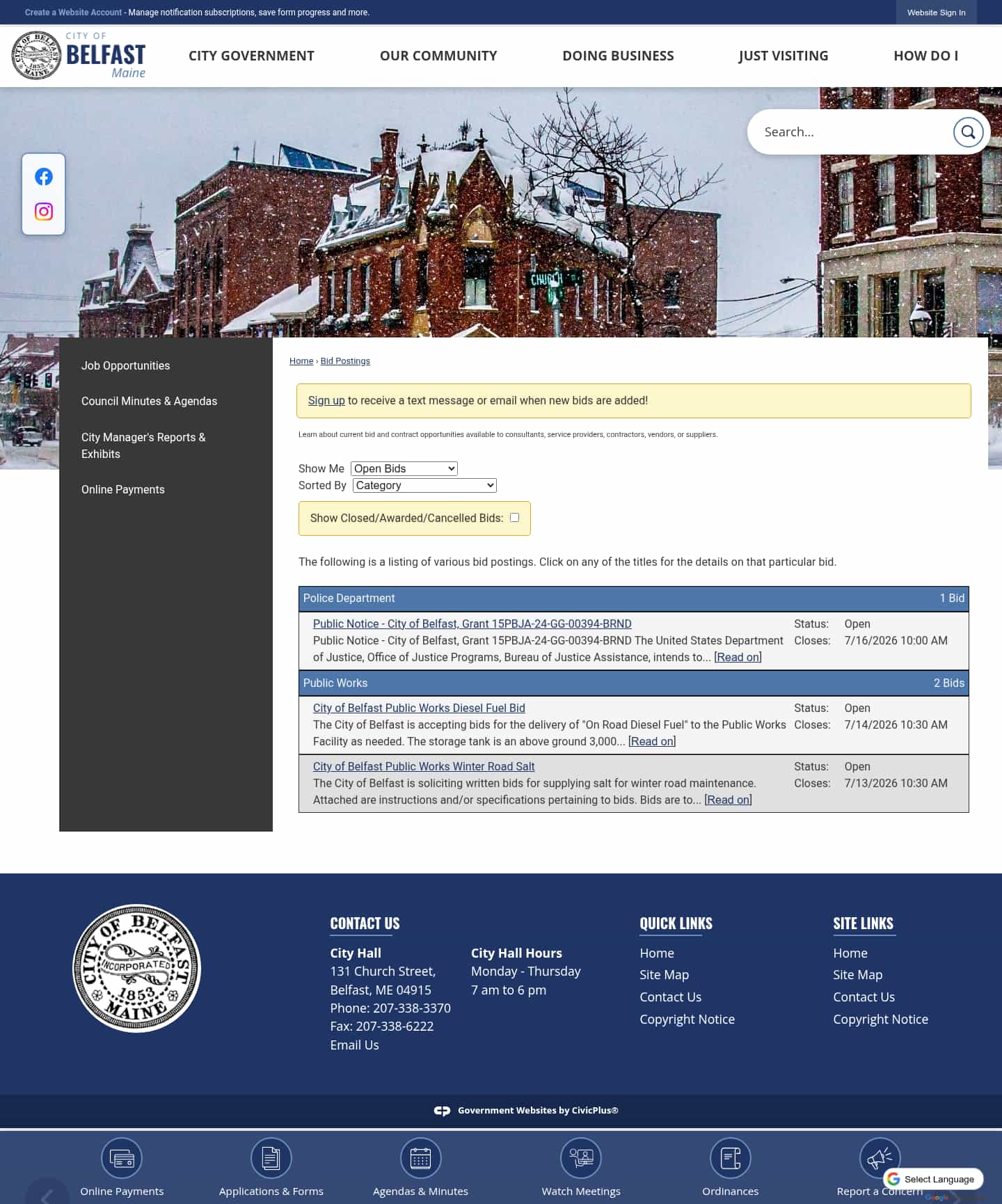Image resolution: width=1002 pixels, height=1204 pixels.
Task: Click Read on for the Diesel Fuel Bid
Action: pos(652,741)
